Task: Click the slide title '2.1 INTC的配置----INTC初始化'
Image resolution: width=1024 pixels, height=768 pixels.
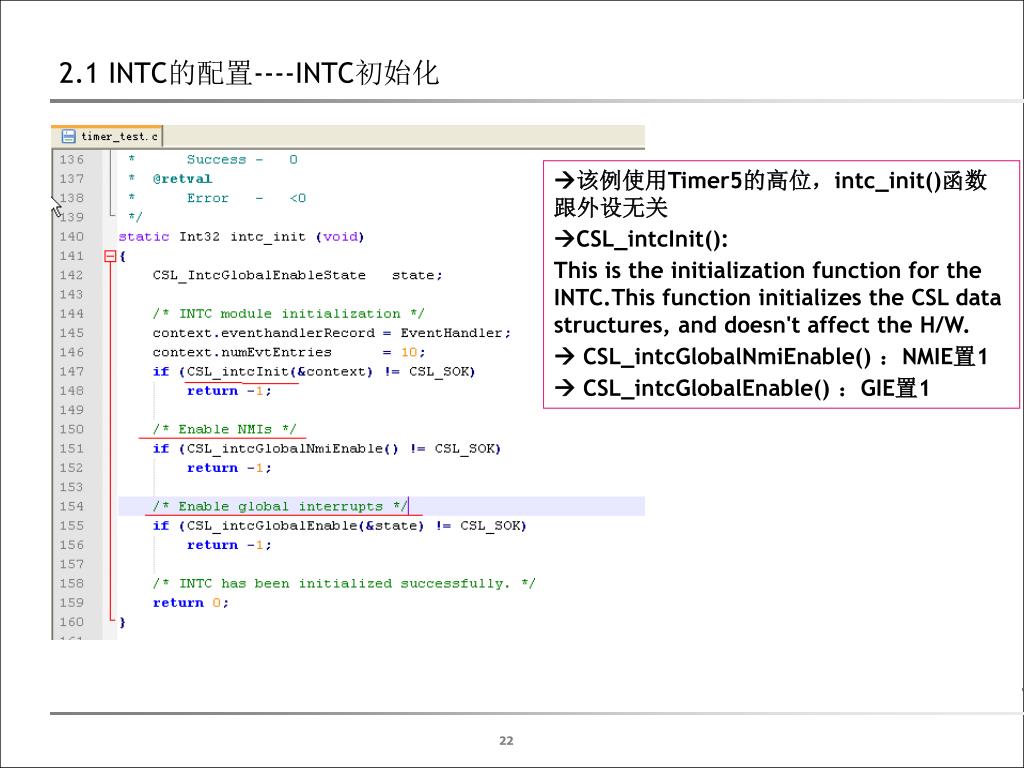Action: pyautogui.click(x=248, y=72)
